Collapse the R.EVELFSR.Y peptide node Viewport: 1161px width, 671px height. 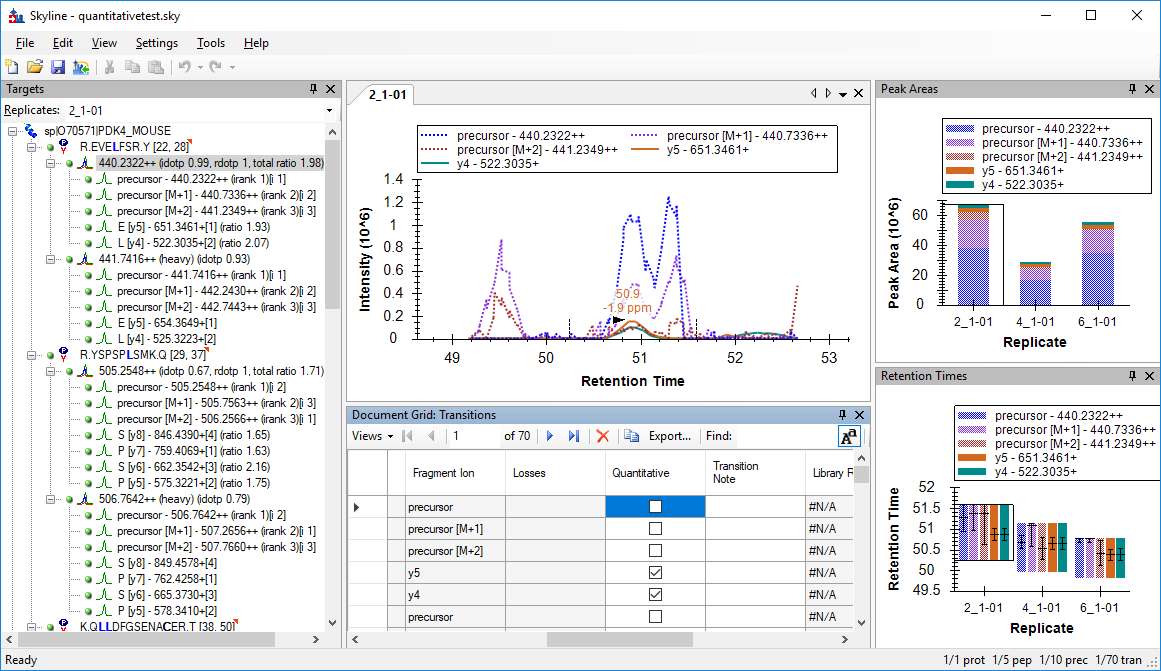[x=33, y=147]
